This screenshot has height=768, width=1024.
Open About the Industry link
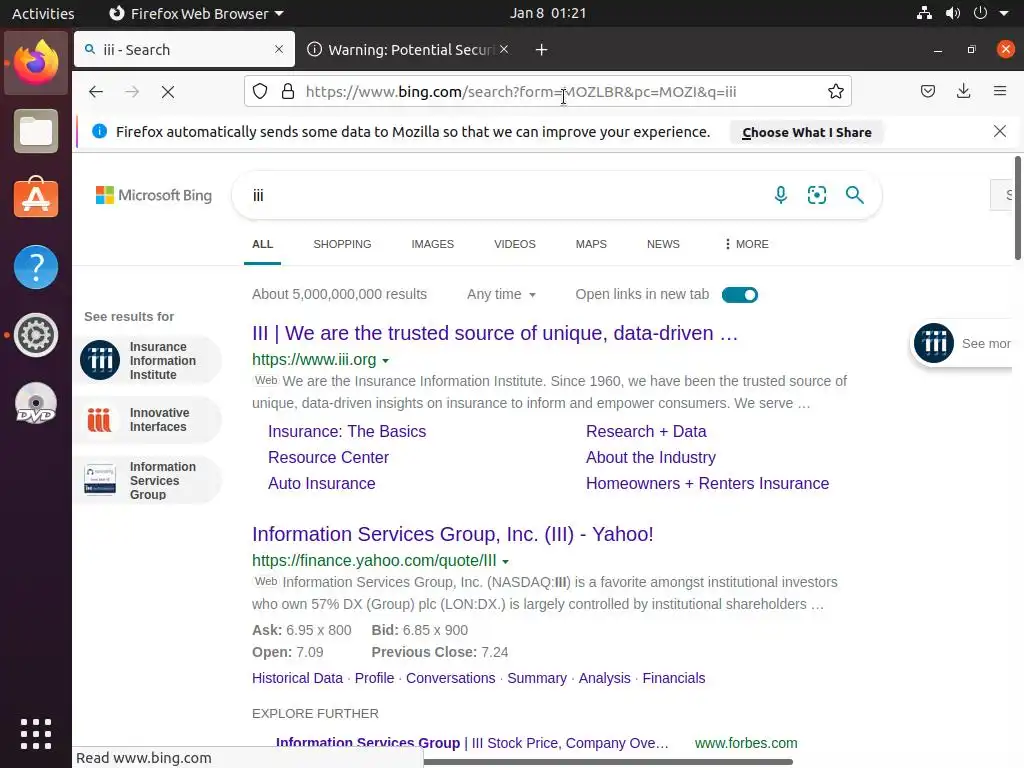tap(650, 457)
